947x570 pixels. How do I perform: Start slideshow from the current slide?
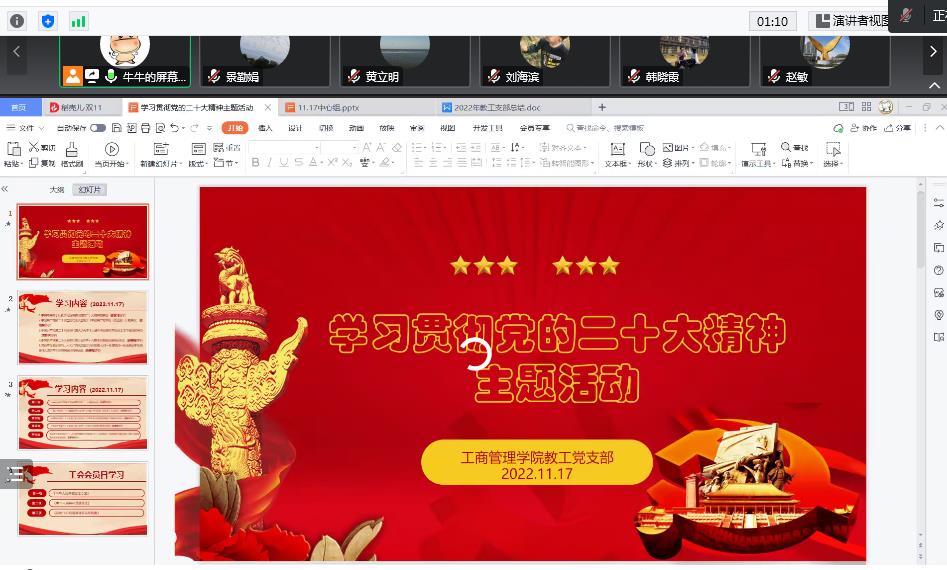111,154
